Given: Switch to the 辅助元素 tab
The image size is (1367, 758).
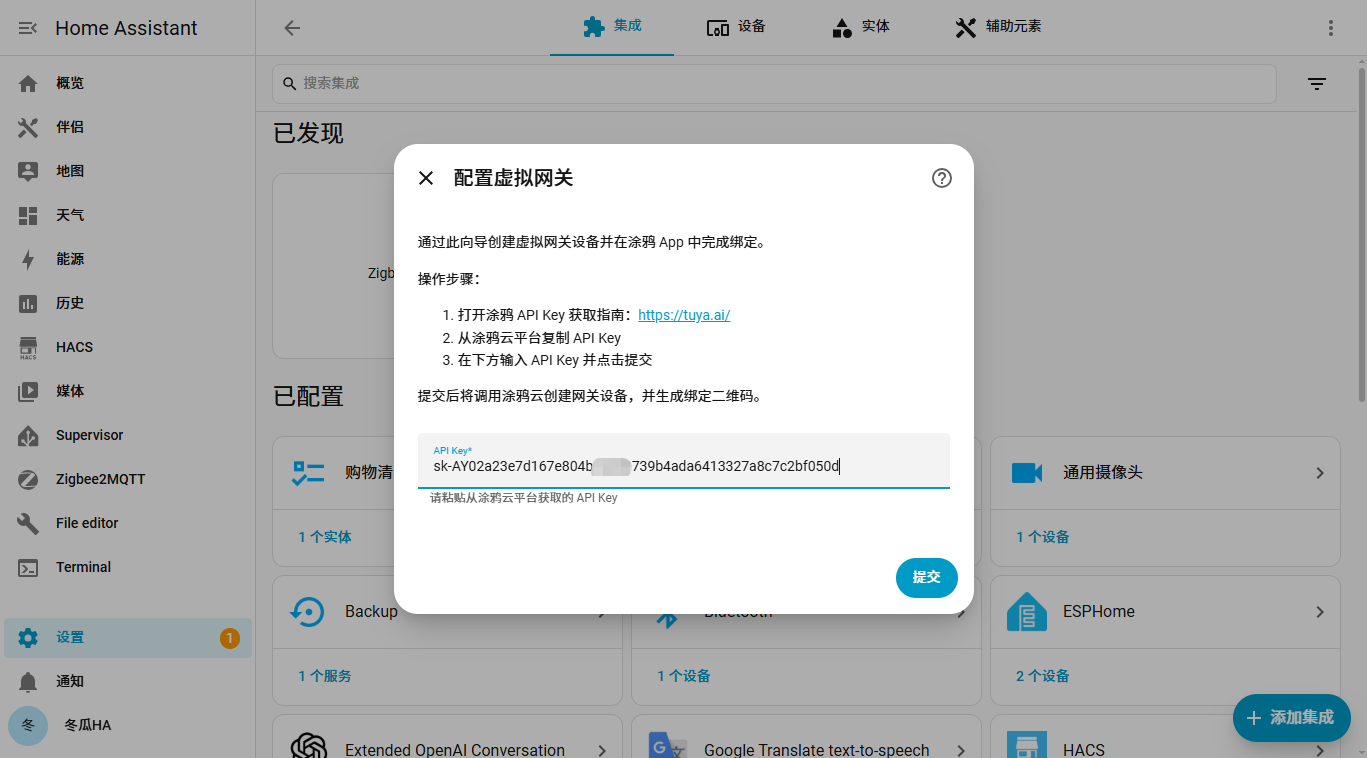Looking at the screenshot, I should click(x=998, y=27).
